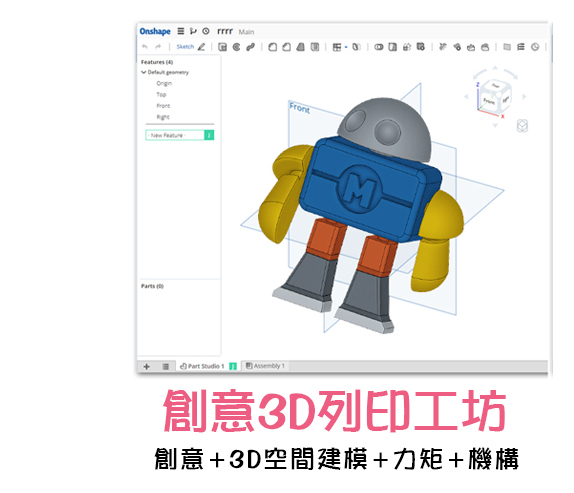
Task: Add a new tab with plus button
Action: (x=147, y=366)
